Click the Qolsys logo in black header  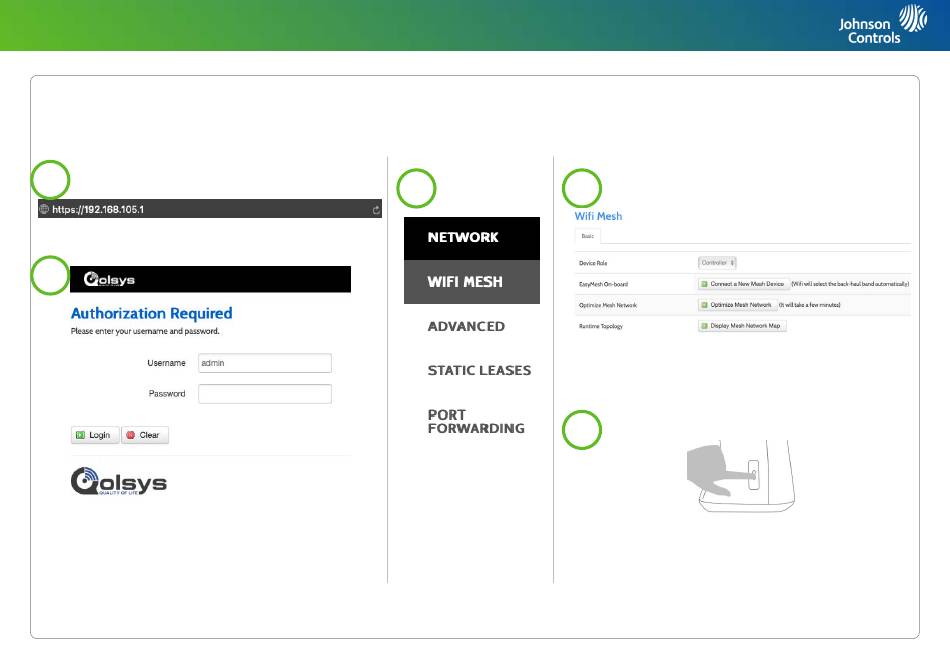[x=110, y=280]
